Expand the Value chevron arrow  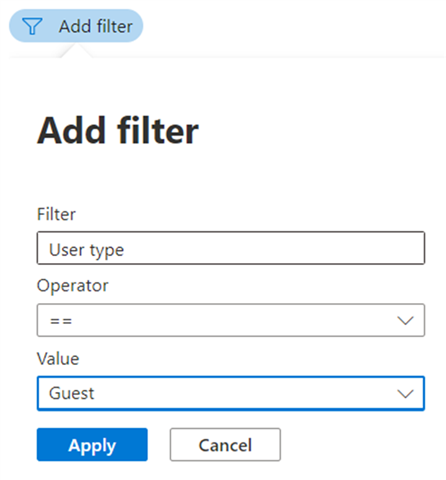405,394
